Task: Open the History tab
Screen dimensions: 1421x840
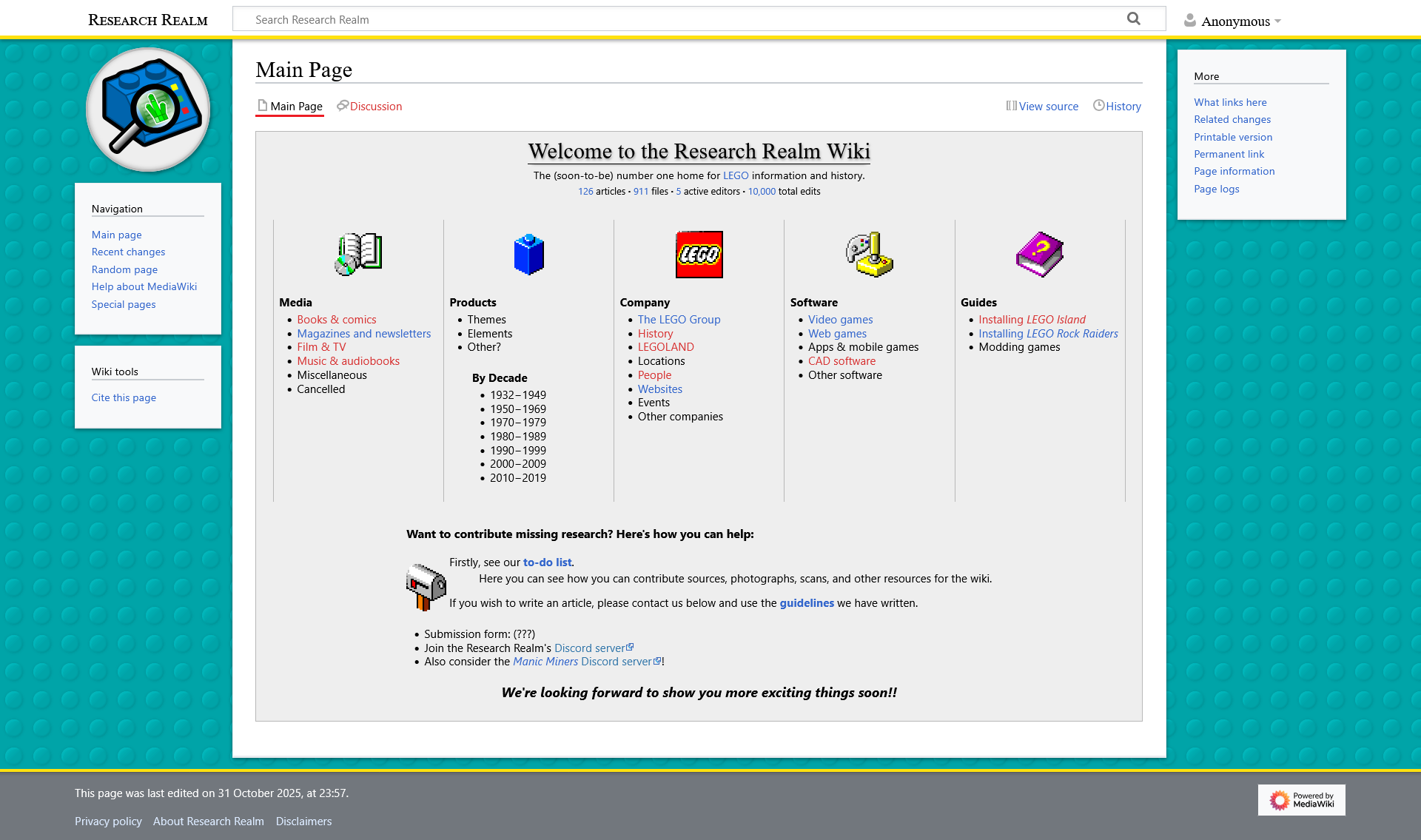Action: [x=1123, y=107]
